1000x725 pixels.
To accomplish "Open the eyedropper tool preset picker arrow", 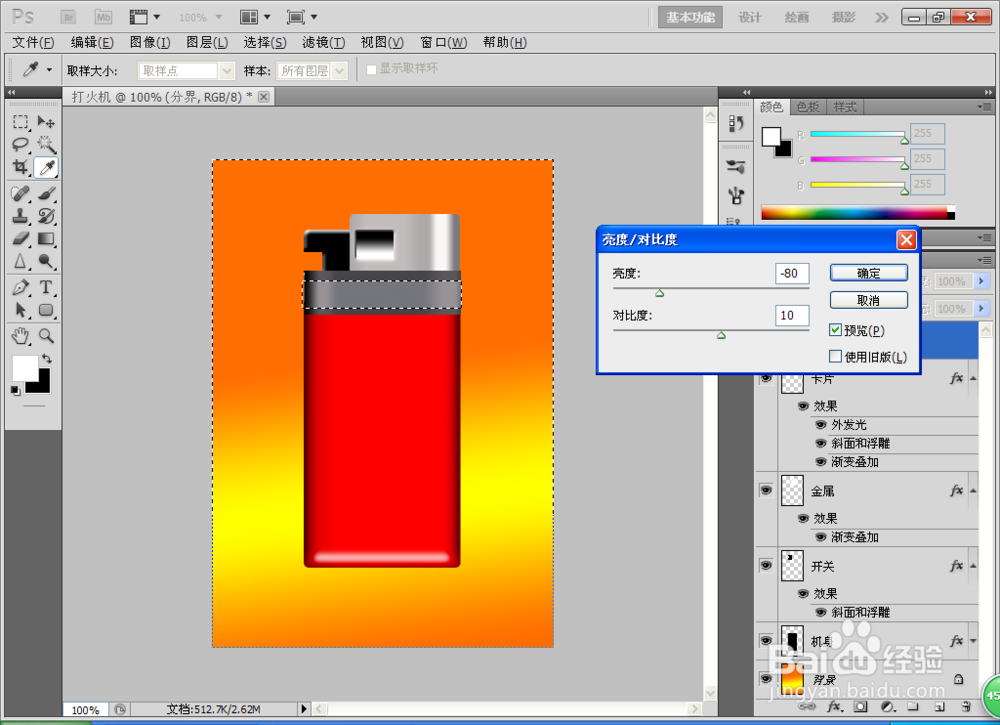I will [49, 70].
